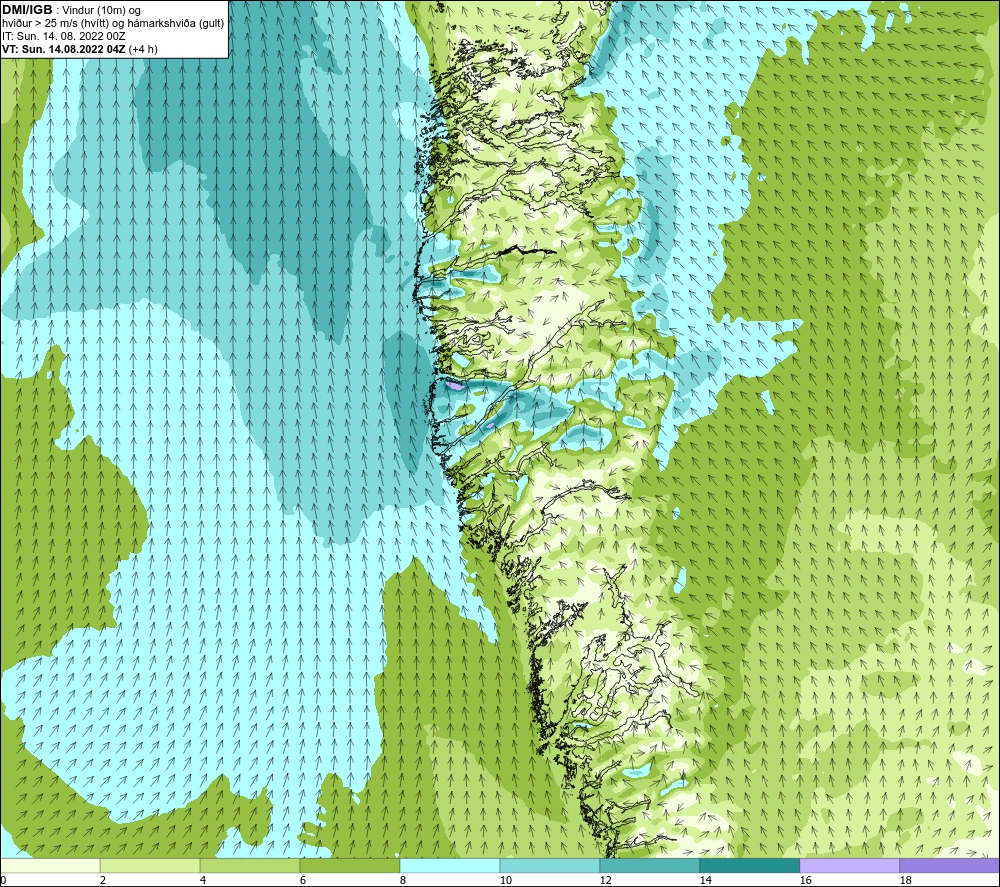Image resolution: width=1000 pixels, height=887 pixels.
Task: Select the 'IT: Sun. 14. 08. 2022 00Z' line
Action: tap(64, 36)
